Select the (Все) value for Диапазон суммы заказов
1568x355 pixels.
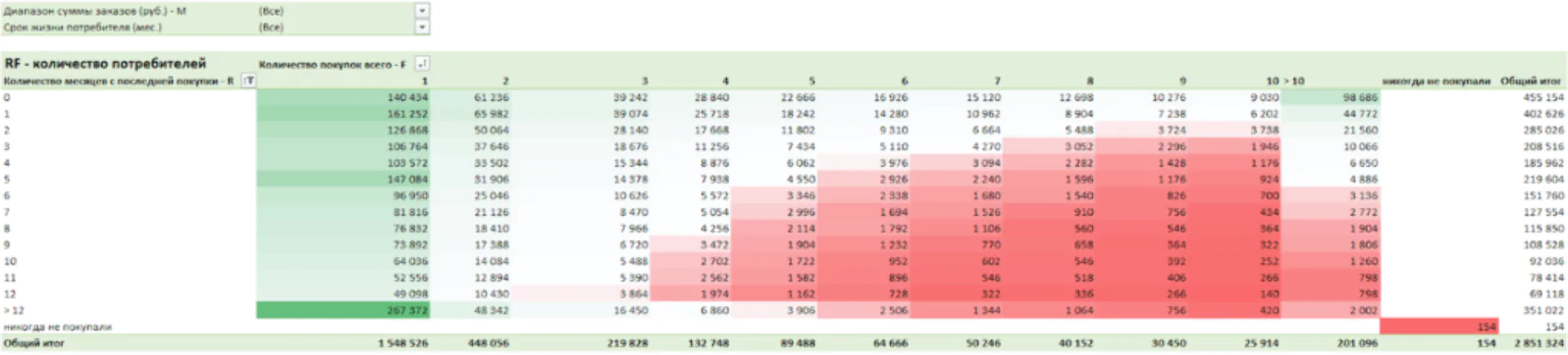(x=271, y=11)
